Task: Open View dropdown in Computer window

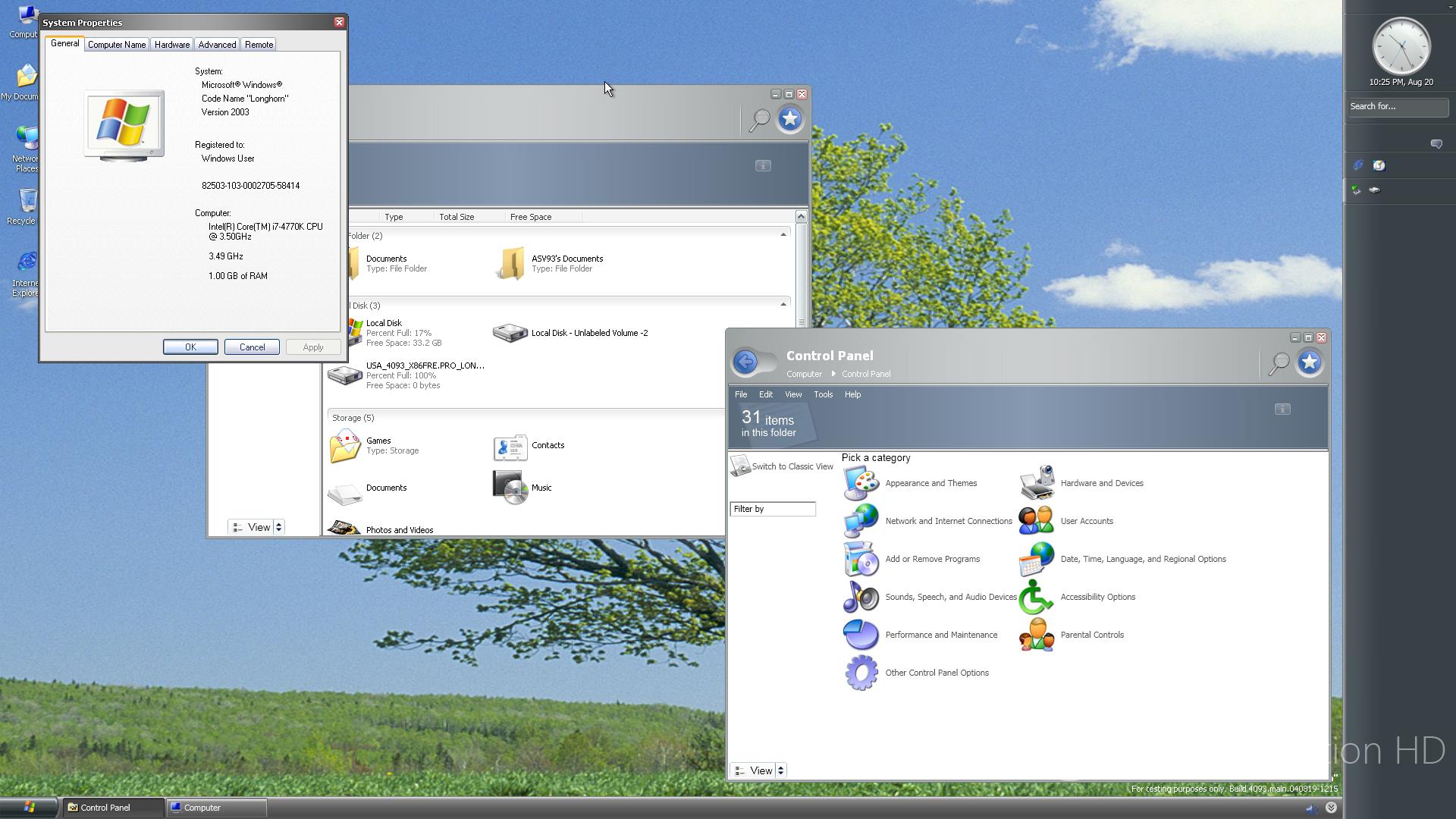Action: coord(257,527)
